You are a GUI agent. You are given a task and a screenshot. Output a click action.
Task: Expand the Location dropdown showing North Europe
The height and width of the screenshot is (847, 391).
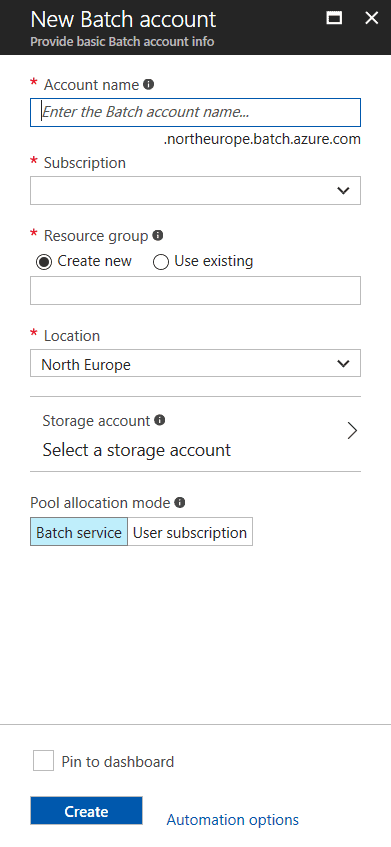tap(196, 363)
